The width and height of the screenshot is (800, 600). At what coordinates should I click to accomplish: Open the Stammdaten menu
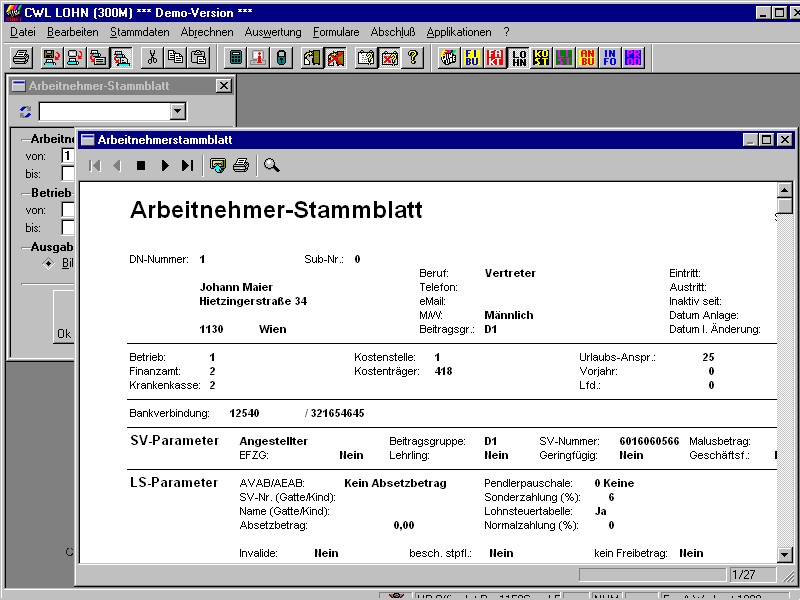[x=140, y=32]
